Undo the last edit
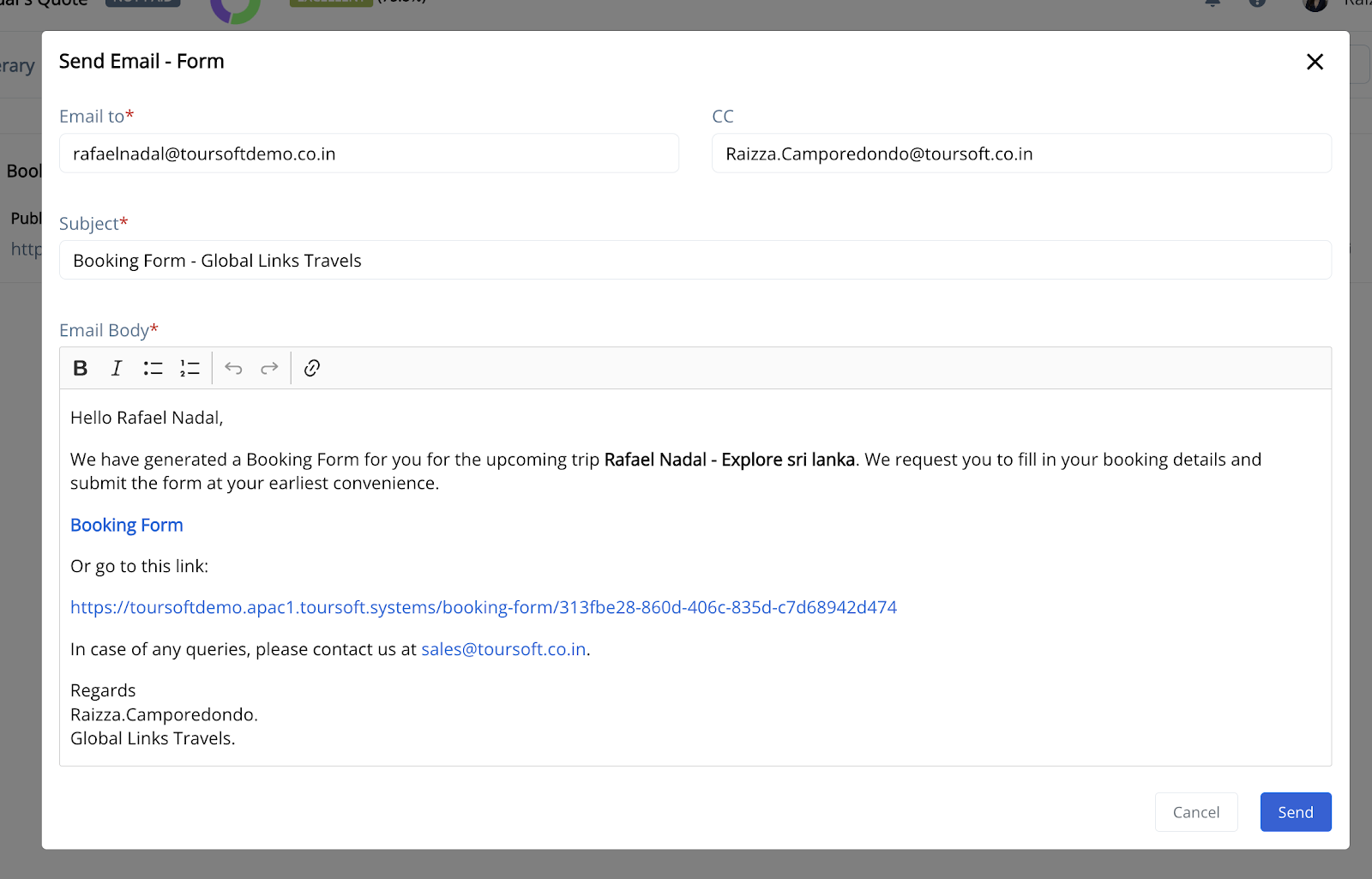The height and width of the screenshot is (879, 1372). click(233, 368)
